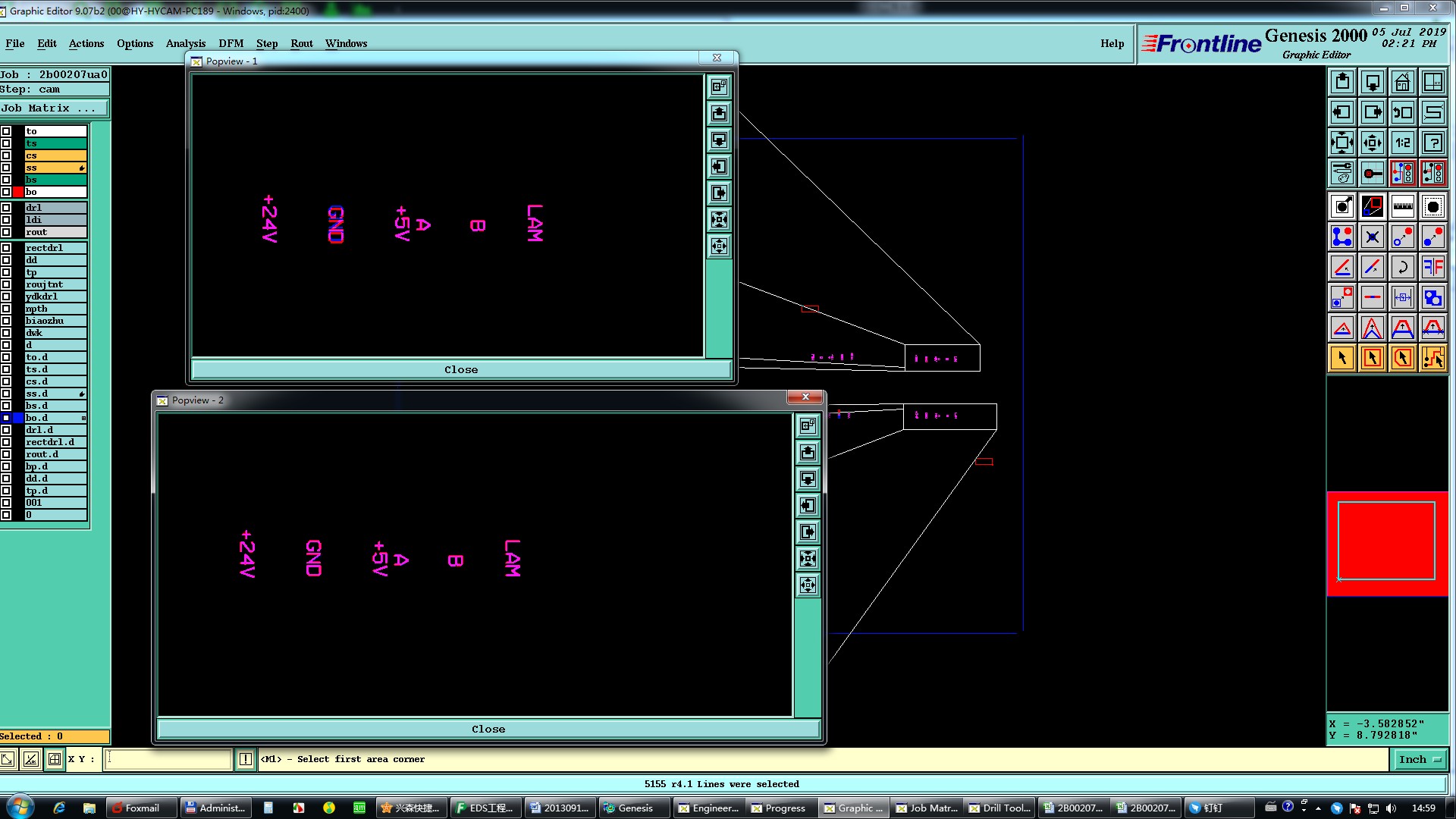1456x819 pixels.
Task: Open the Inch units dropdown
Action: (x=1419, y=759)
